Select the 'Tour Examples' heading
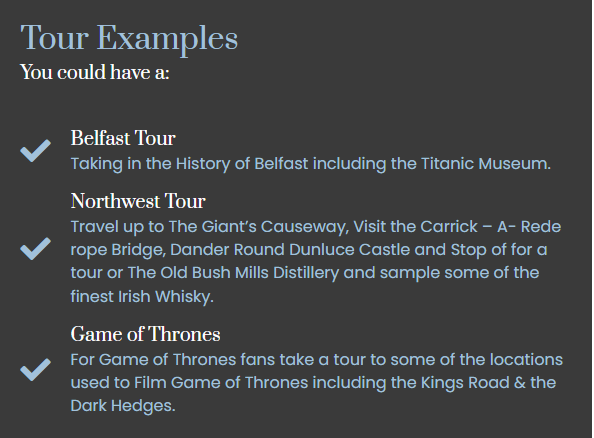 click(129, 38)
